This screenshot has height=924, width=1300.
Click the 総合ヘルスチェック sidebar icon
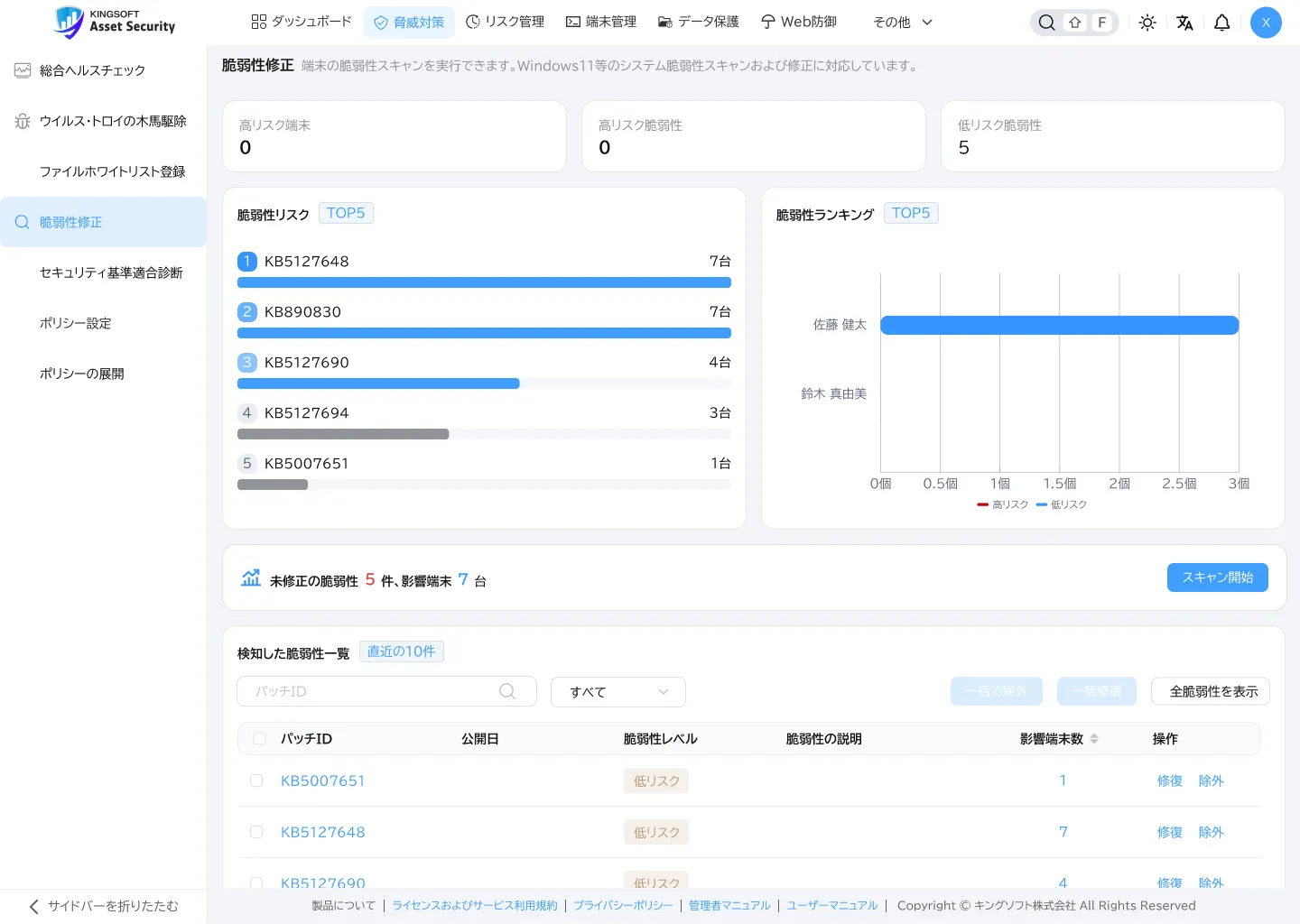click(x=23, y=70)
